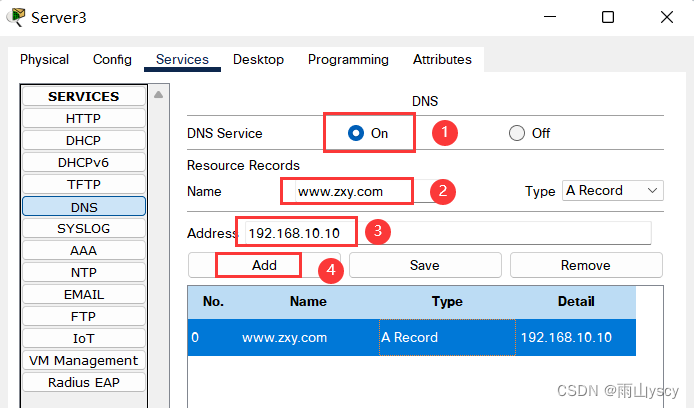Click the Save record button
The image size is (694, 408).
click(x=425, y=265)
